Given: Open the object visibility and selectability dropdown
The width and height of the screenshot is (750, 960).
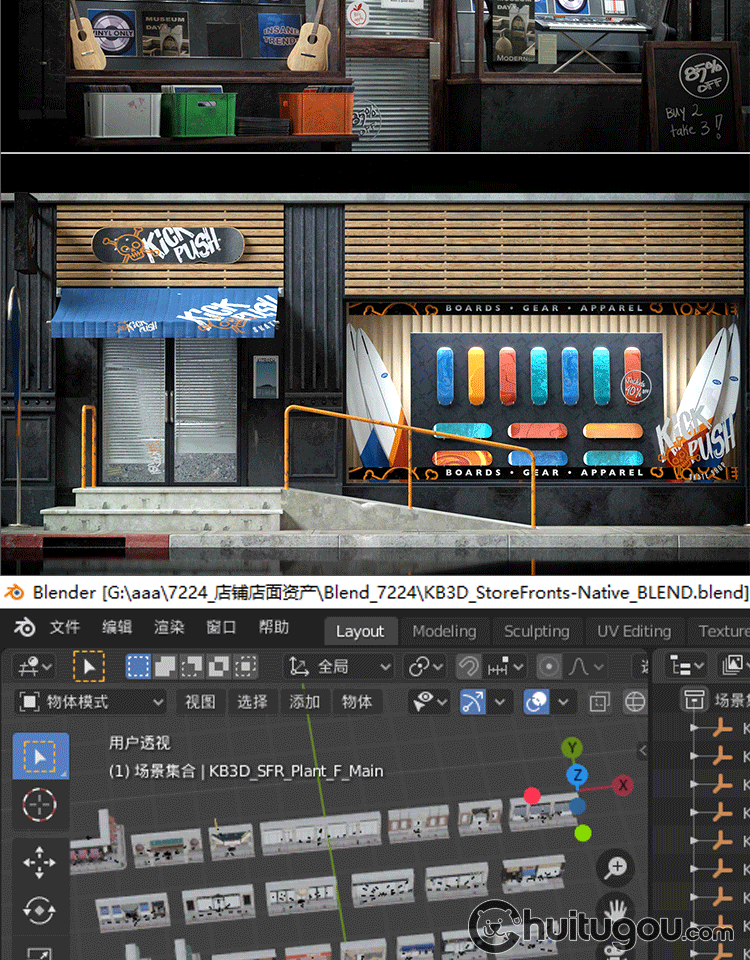Looking at the screenshot, I should pos(430,702).
